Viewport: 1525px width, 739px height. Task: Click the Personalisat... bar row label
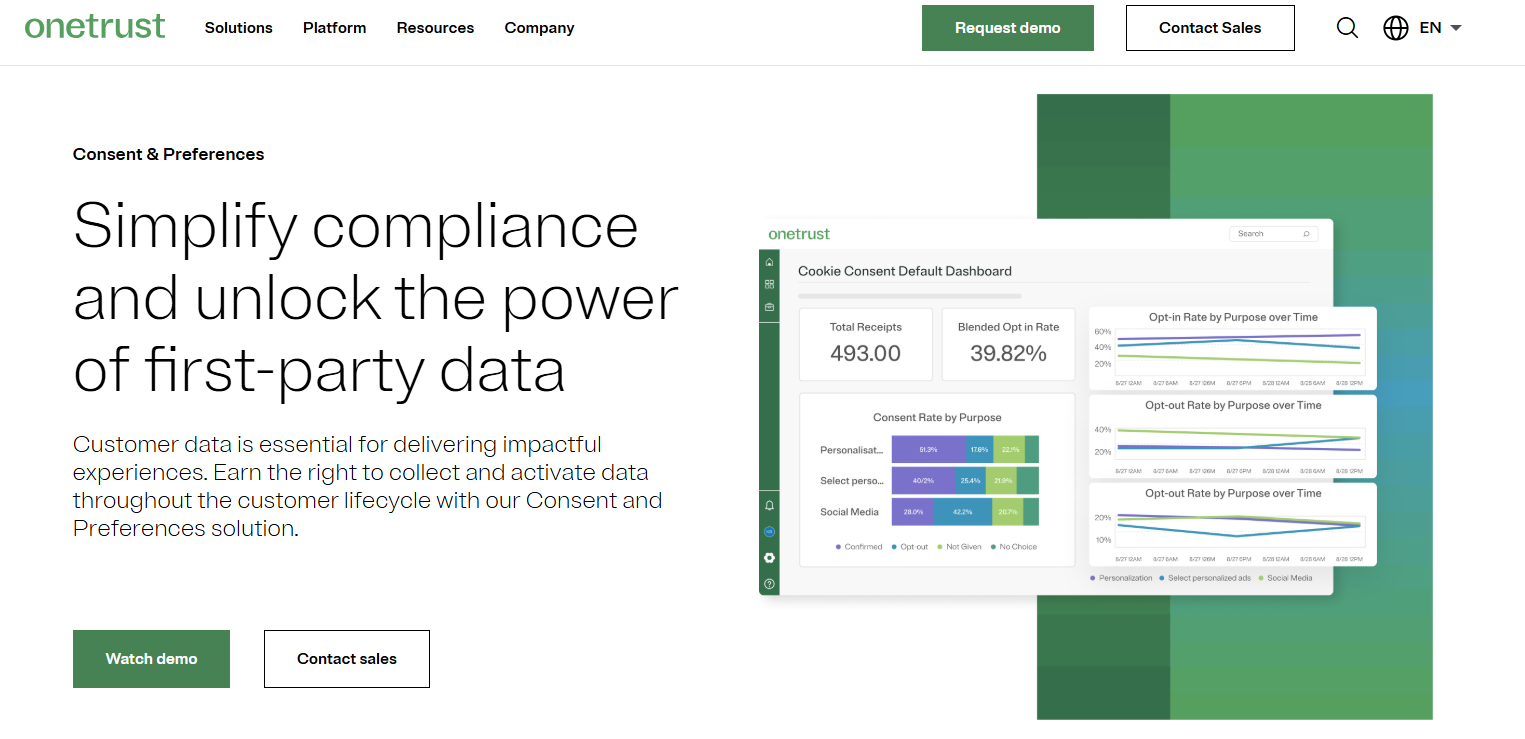coord(852,450)
